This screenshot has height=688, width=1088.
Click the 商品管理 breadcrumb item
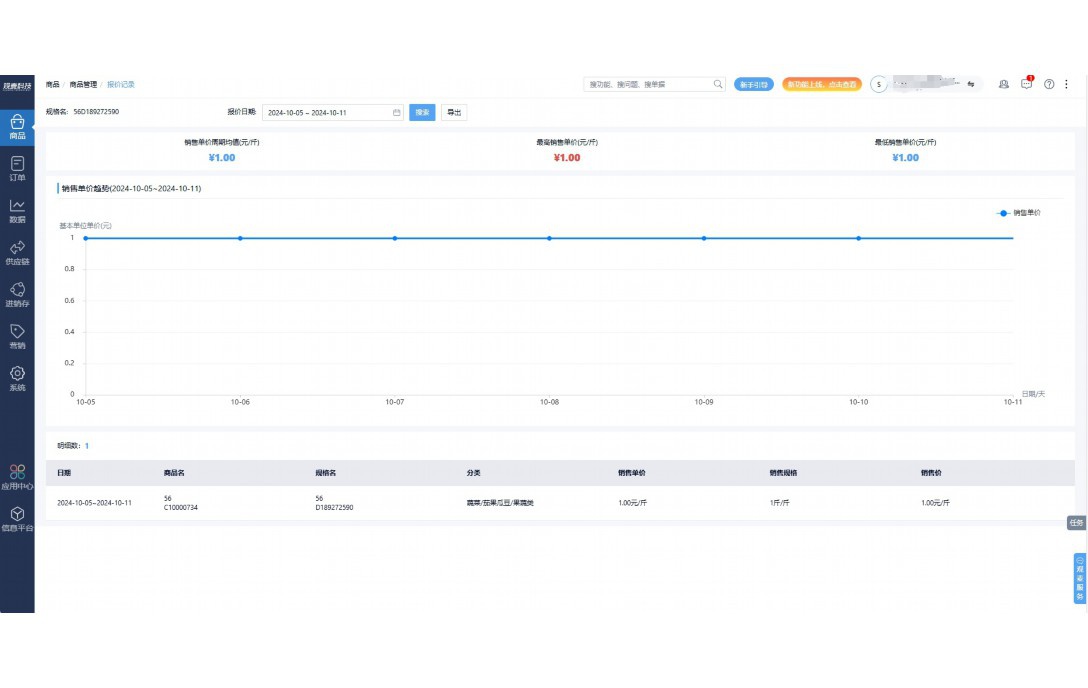click(x=83, y=85)
